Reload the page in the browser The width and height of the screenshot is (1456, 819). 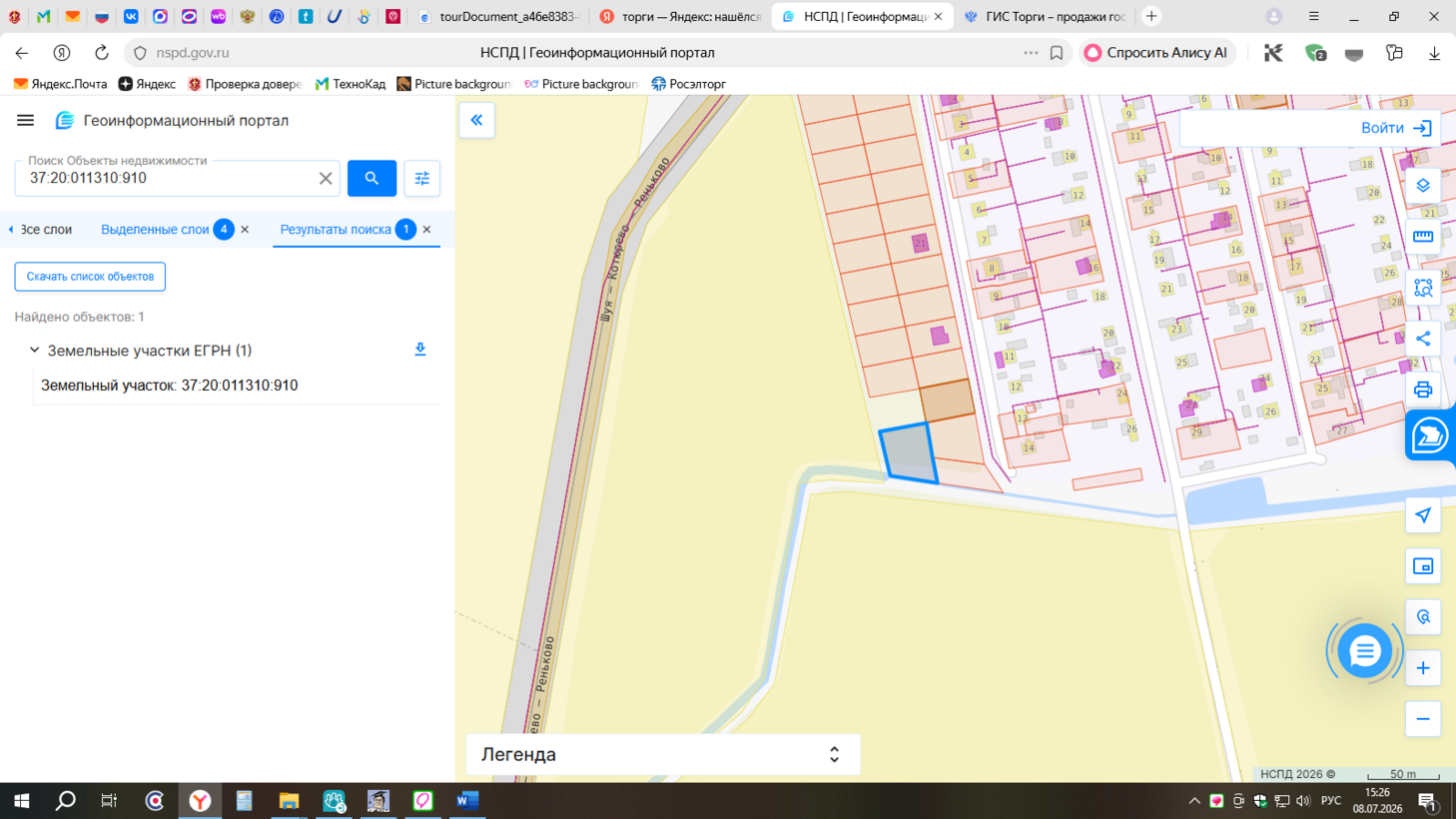[102, 53]
